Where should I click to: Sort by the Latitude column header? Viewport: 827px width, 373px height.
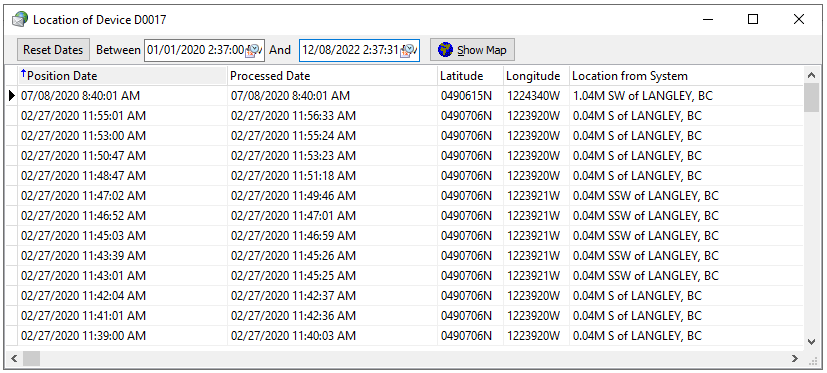pyautogui.click(x=470, y=76)
